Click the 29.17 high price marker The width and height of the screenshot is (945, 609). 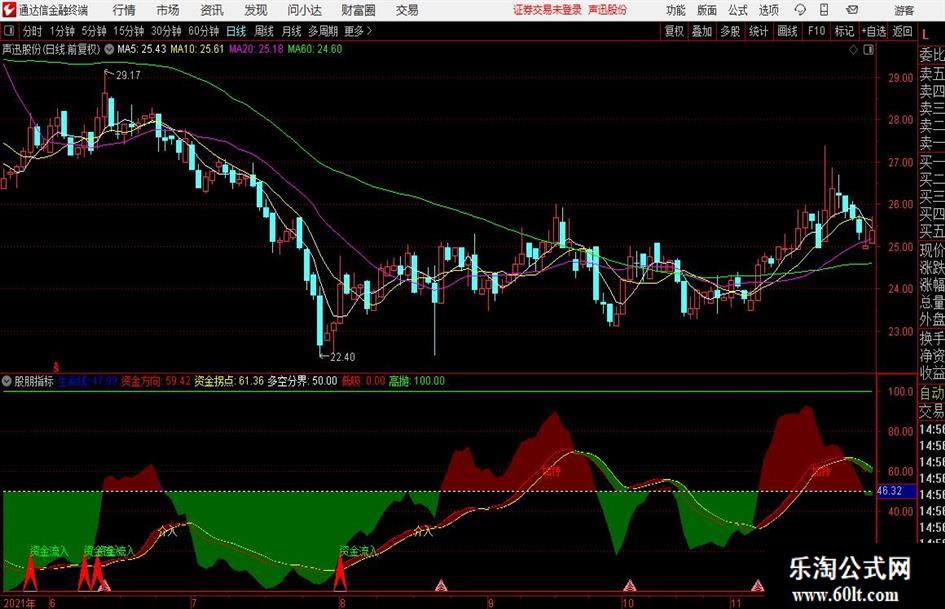point(128,75)
